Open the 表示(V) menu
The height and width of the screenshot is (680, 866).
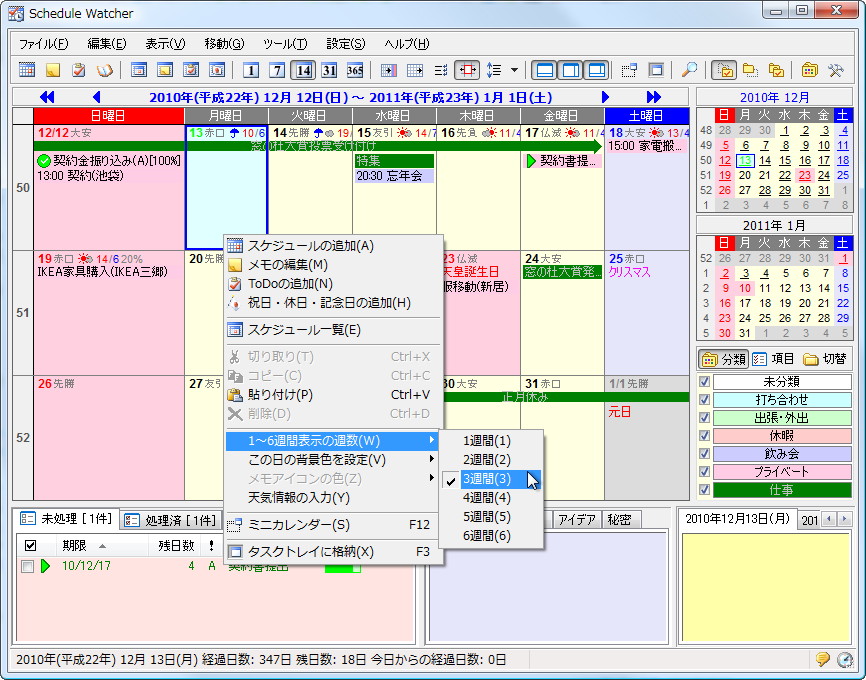165,44
